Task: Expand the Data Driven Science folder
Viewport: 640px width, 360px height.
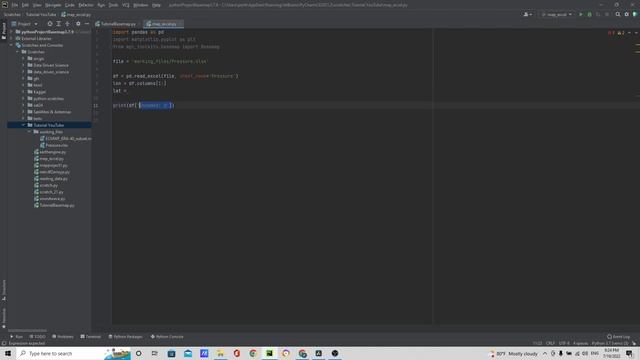Action: coord(24,65)
